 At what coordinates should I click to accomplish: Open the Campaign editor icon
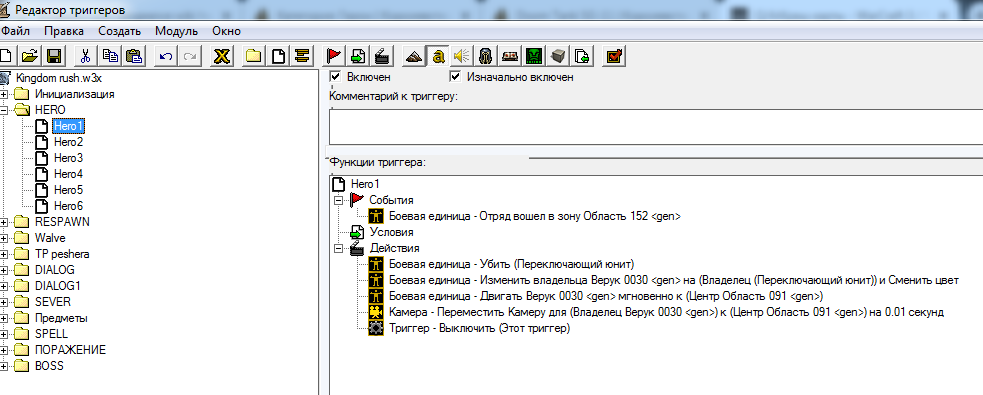pos(510,56)
